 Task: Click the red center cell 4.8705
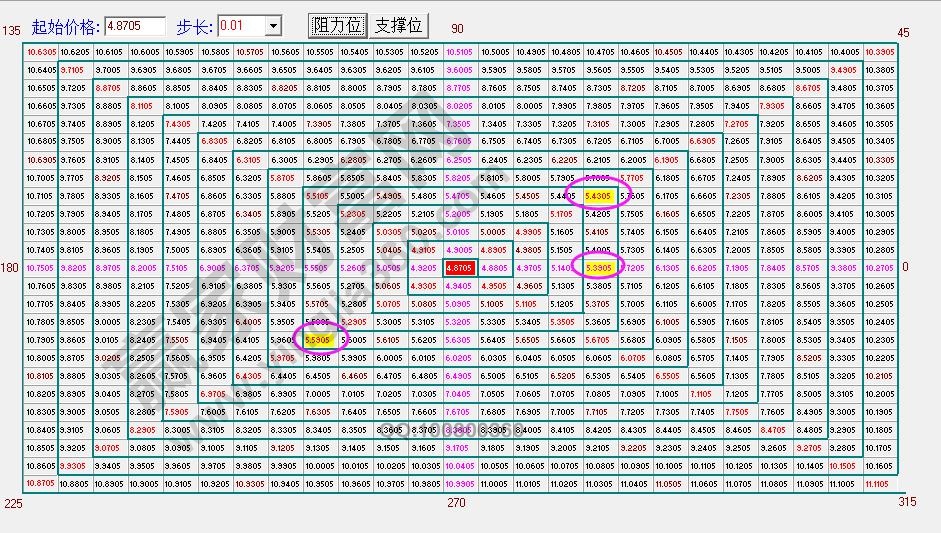coord(459,268)
